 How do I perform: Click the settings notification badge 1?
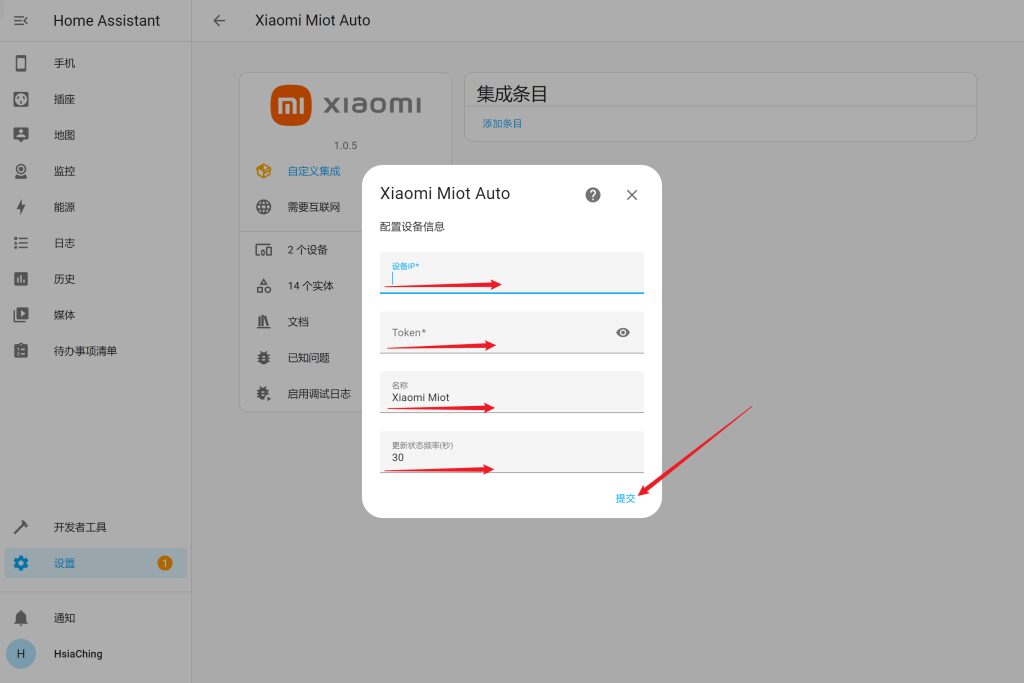click(165, 563)
